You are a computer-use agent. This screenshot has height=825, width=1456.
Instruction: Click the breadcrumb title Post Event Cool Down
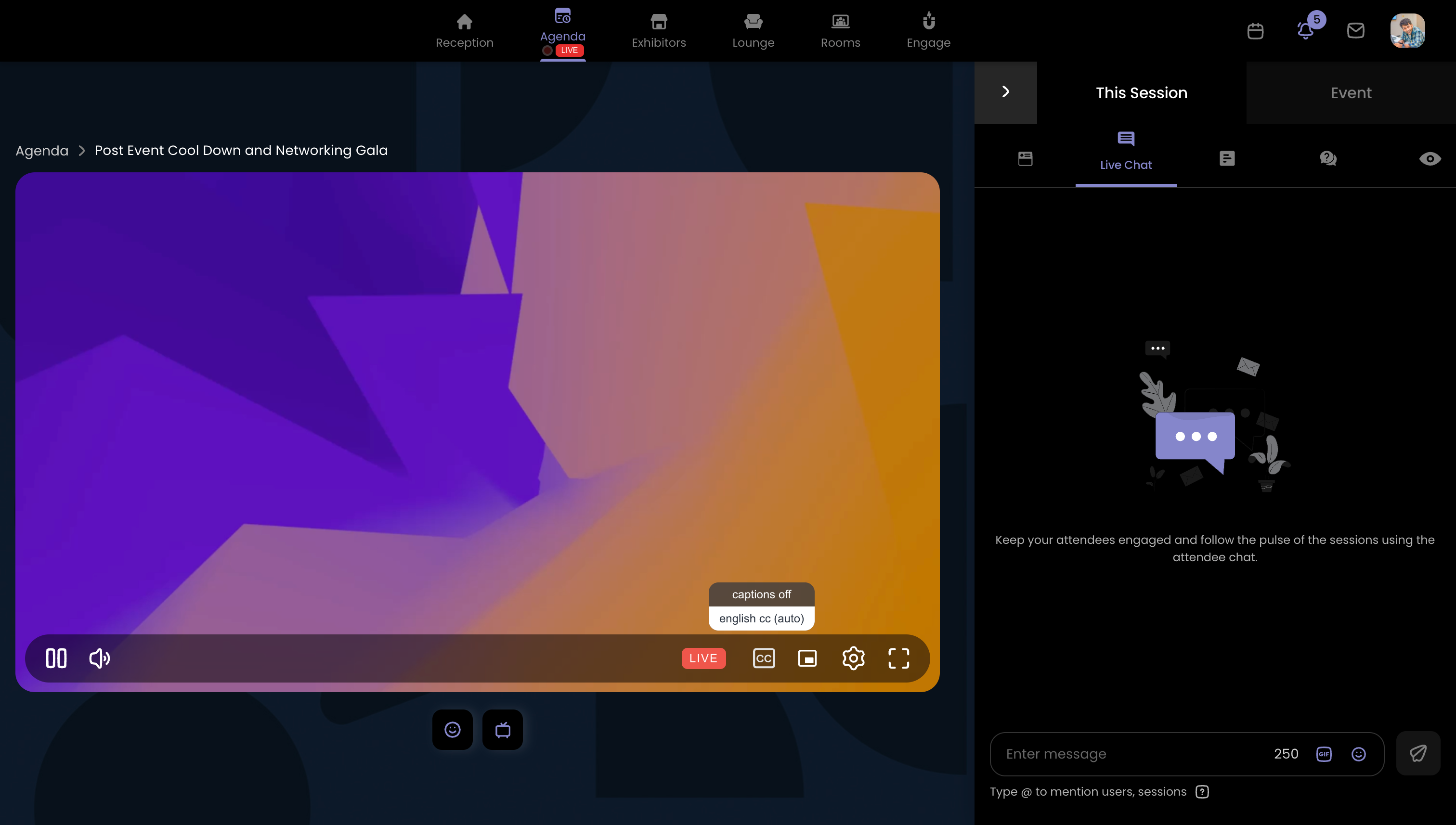(241, 151)
